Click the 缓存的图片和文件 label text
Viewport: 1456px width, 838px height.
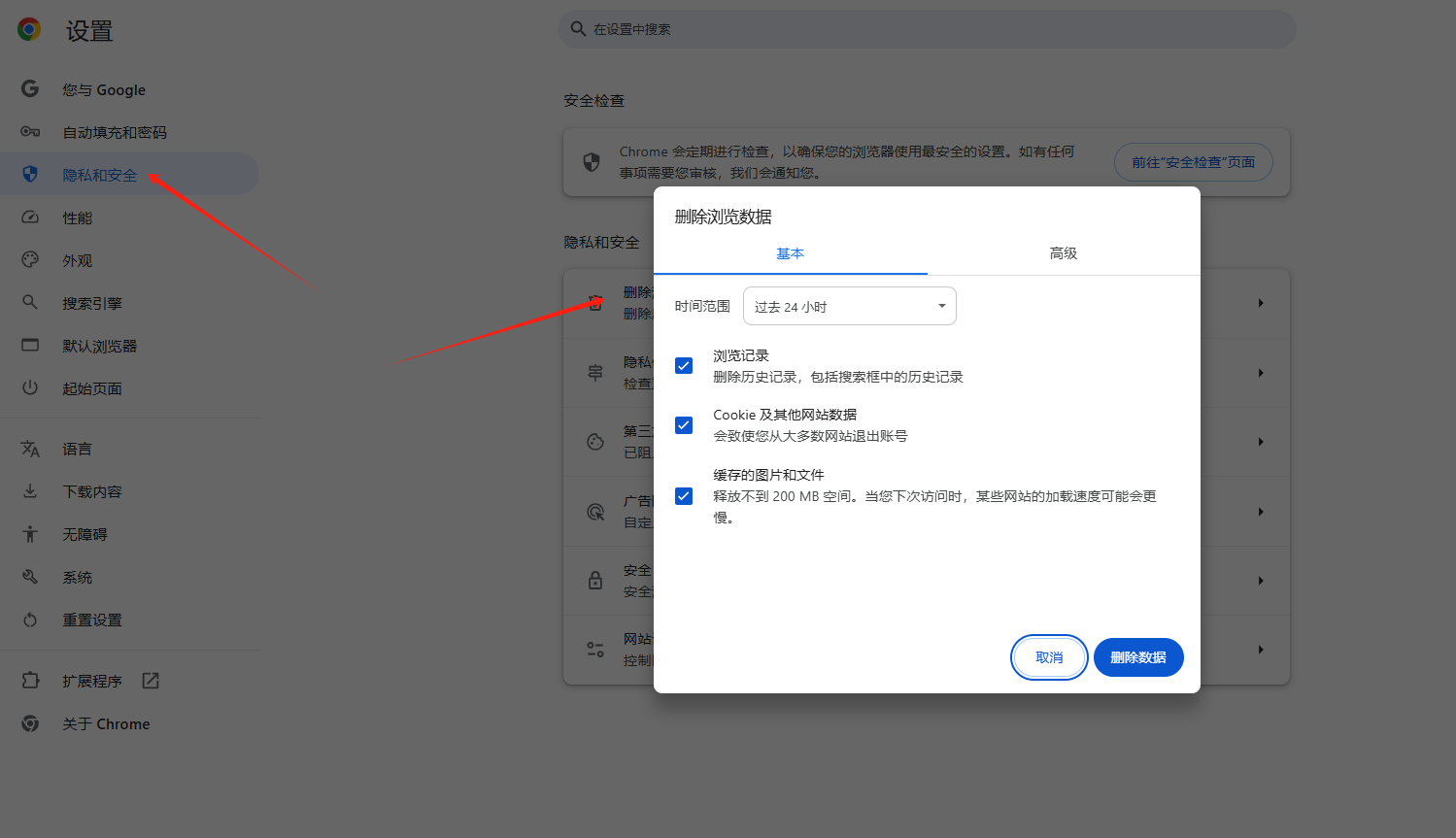(x=768, y=475)
